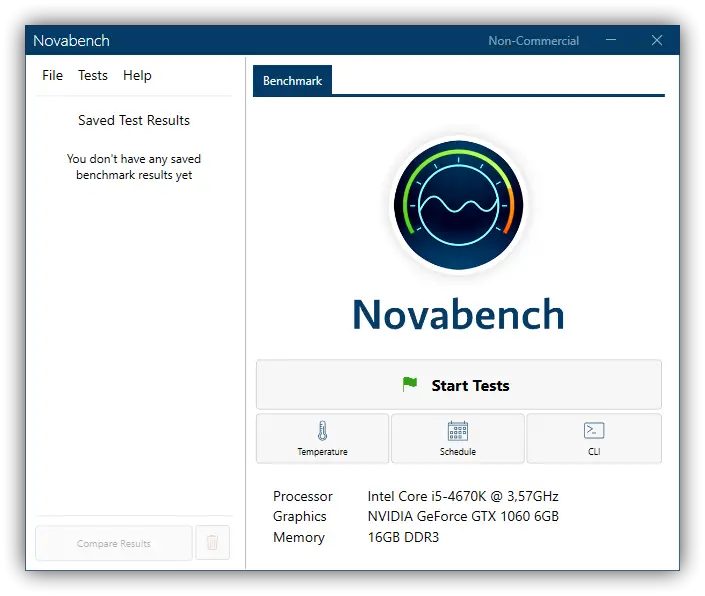Click the trash delete icon
This screenshot has width=705, height=596.
click(213, 543)
